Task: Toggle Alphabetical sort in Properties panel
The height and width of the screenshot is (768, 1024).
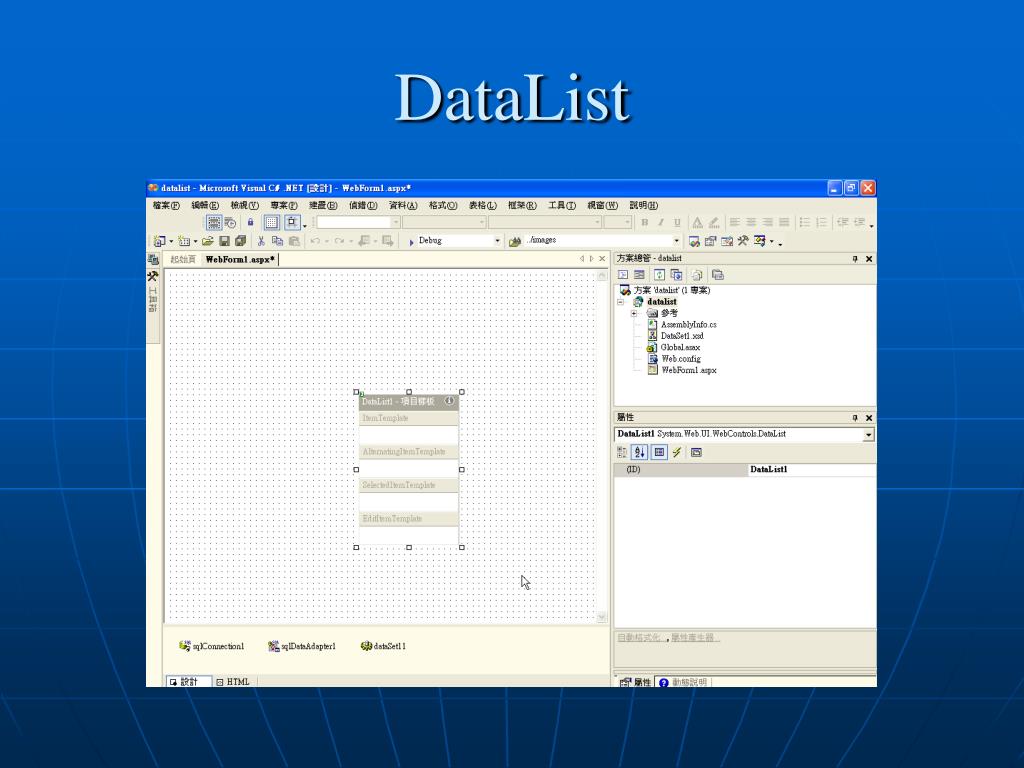Action: pos(639,452)
